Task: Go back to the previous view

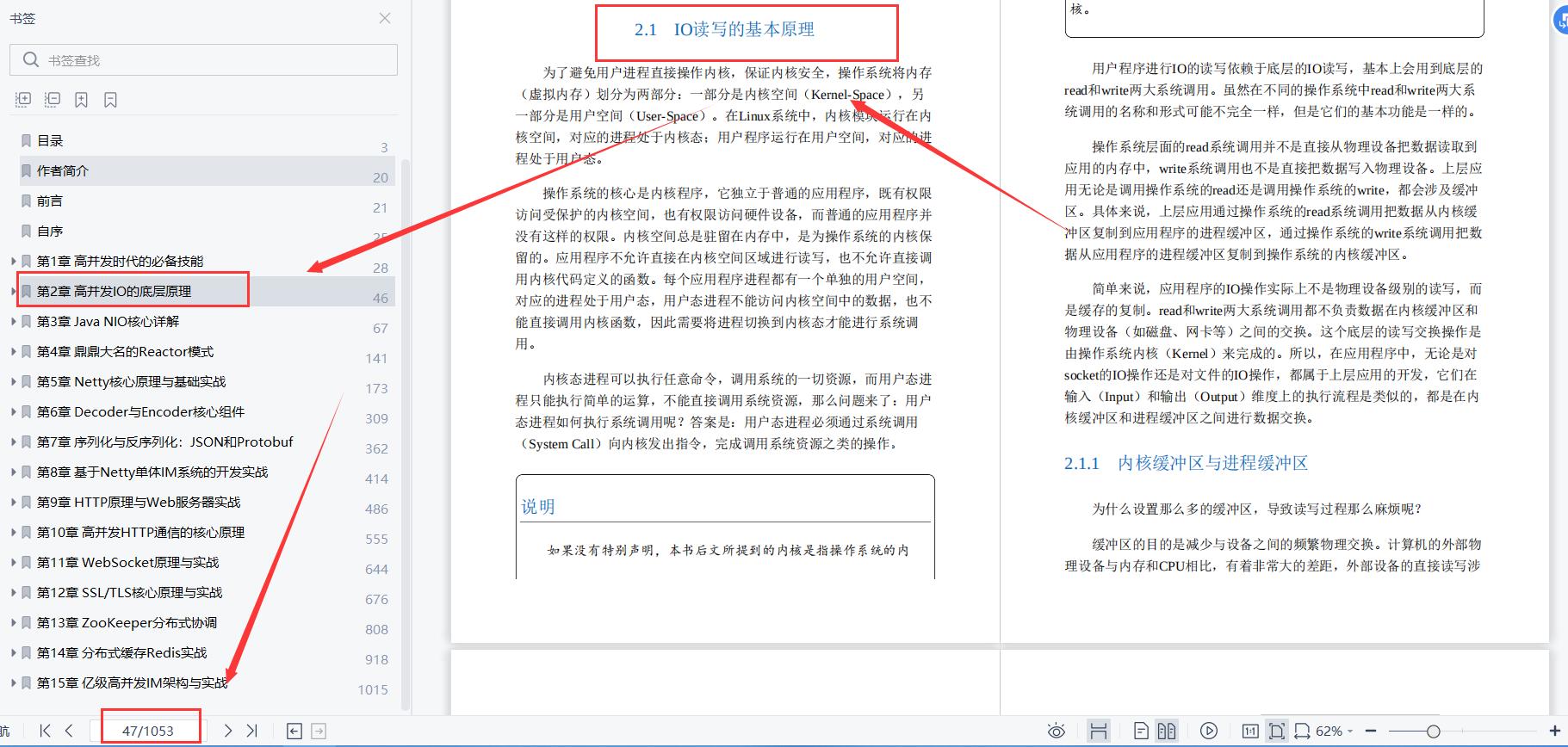Action: click(294, 731)
